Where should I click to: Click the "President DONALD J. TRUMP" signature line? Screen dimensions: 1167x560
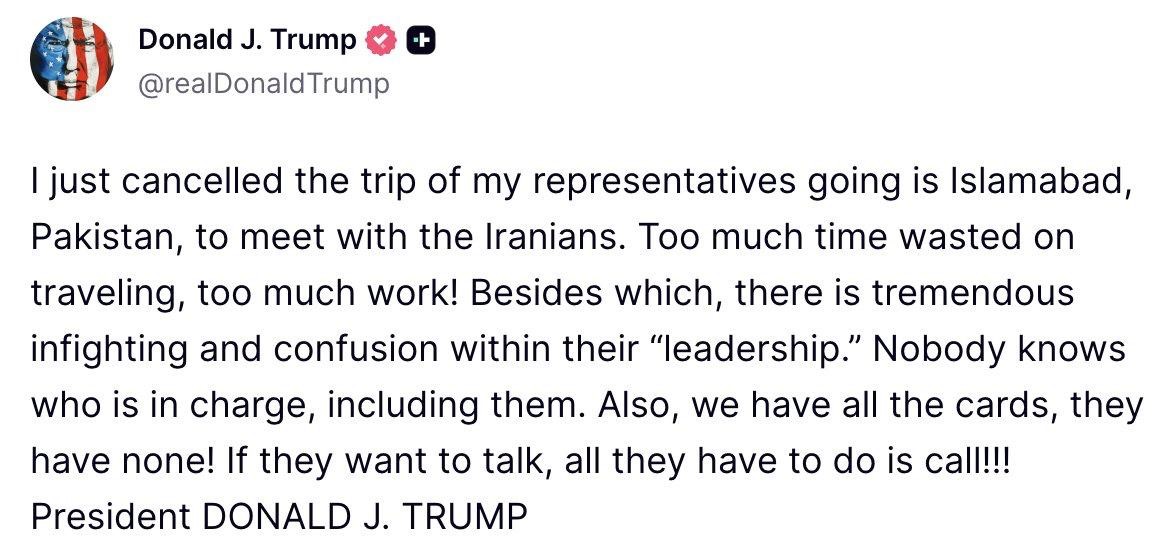pyautogui.click(x=279, y=516)
